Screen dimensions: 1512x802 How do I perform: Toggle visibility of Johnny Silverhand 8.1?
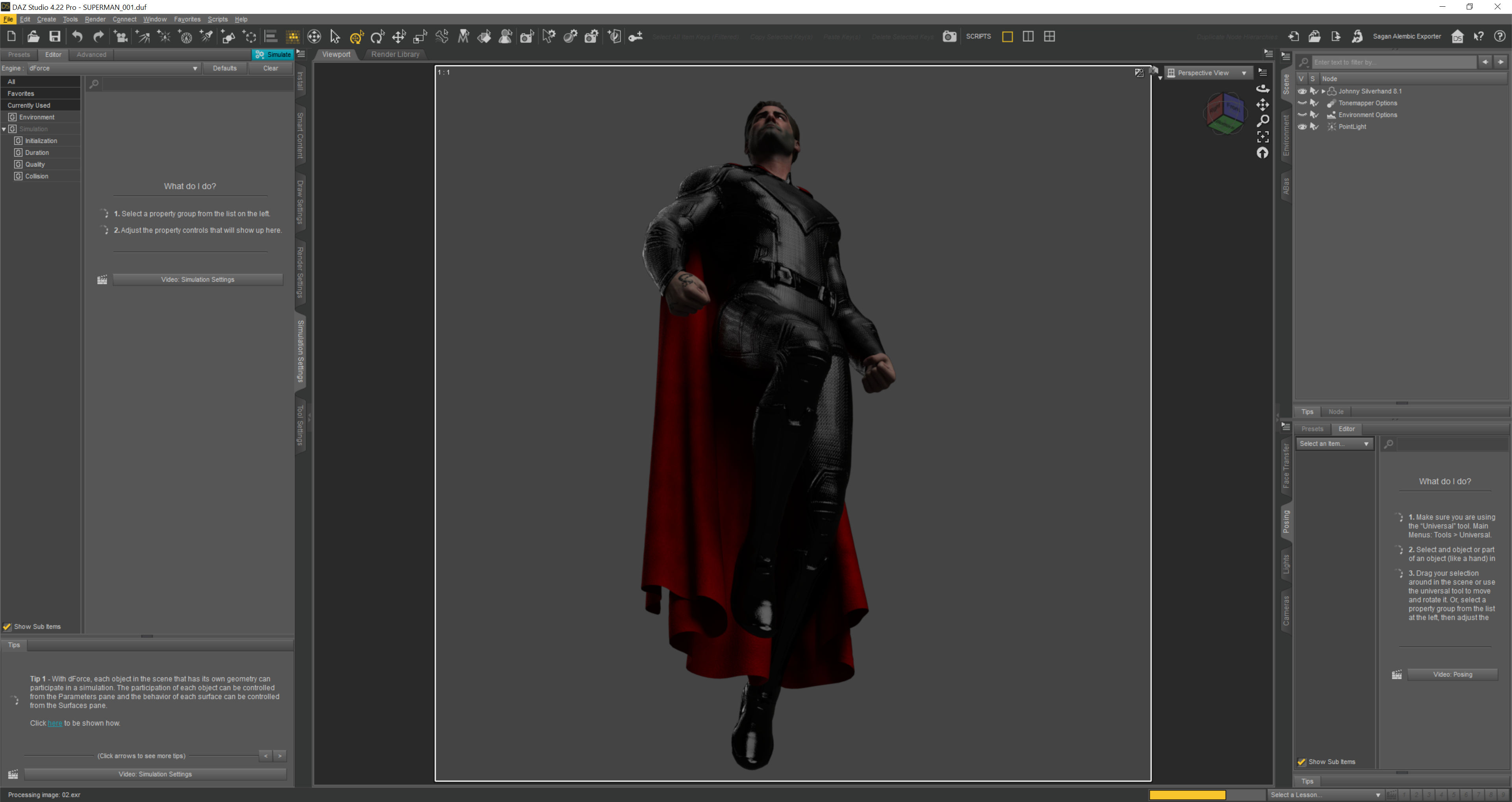(1302, 91)
